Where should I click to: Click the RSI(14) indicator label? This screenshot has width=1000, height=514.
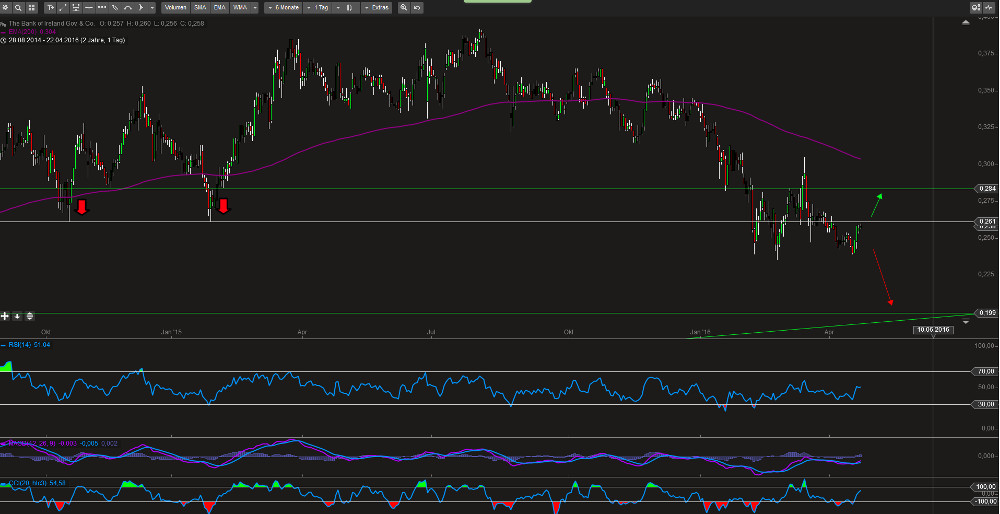click(x=20, y=345)
